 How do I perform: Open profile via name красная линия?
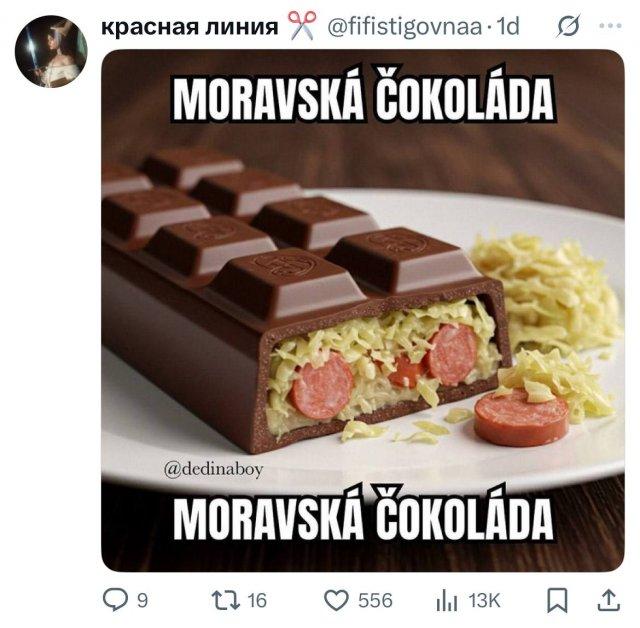pos(190,27)
